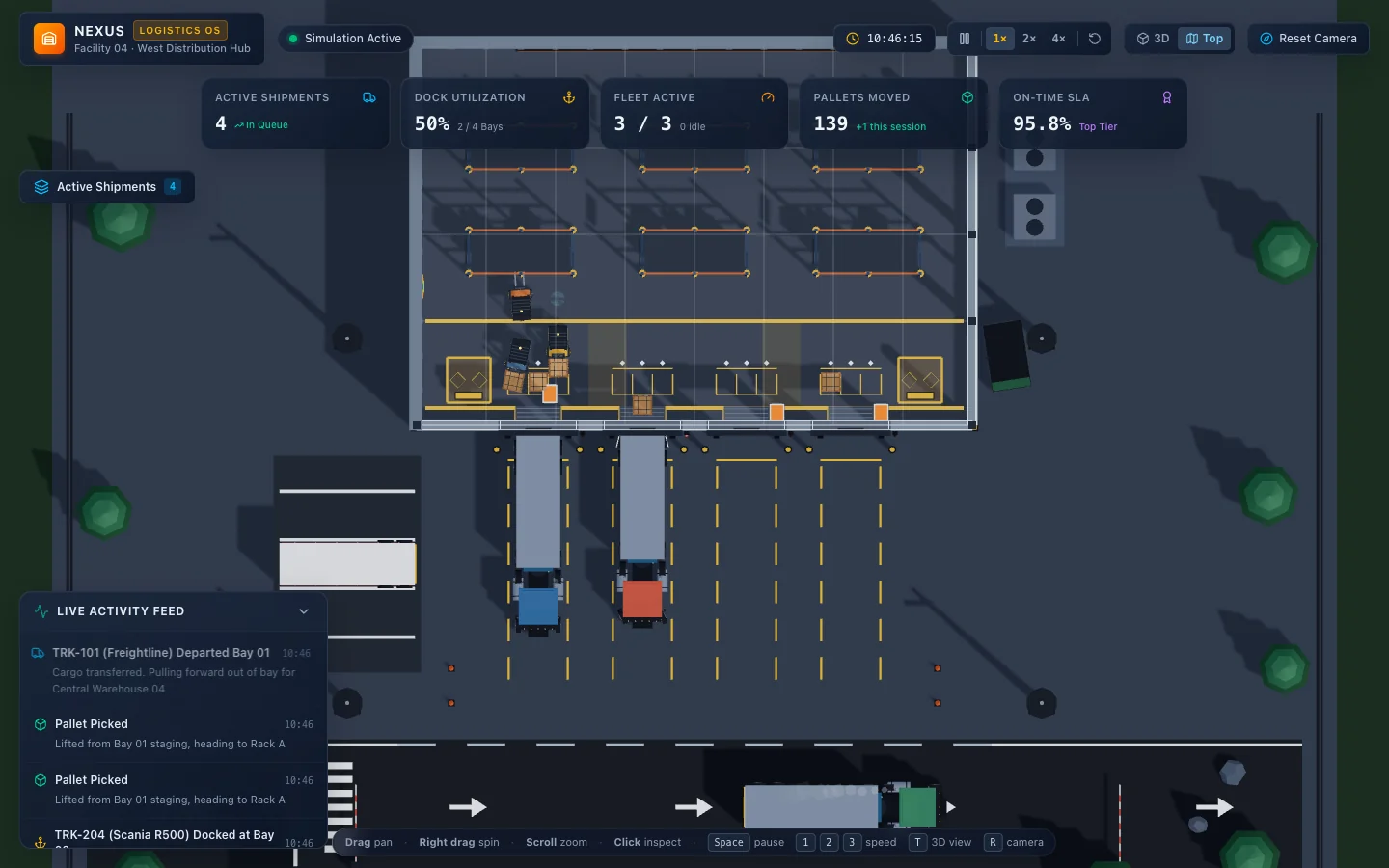Switch camera to 3D view
The width and height of the screenshot is (1389, 868).
pos(1153,39)
